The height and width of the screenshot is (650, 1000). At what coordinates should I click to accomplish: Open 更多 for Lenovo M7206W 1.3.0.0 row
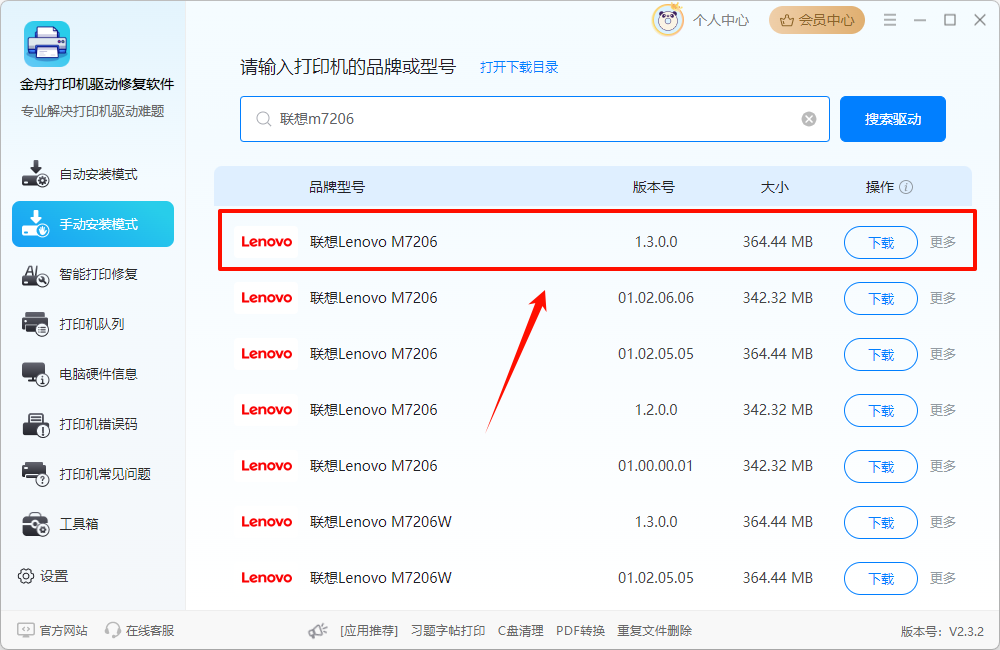(942, 522)
